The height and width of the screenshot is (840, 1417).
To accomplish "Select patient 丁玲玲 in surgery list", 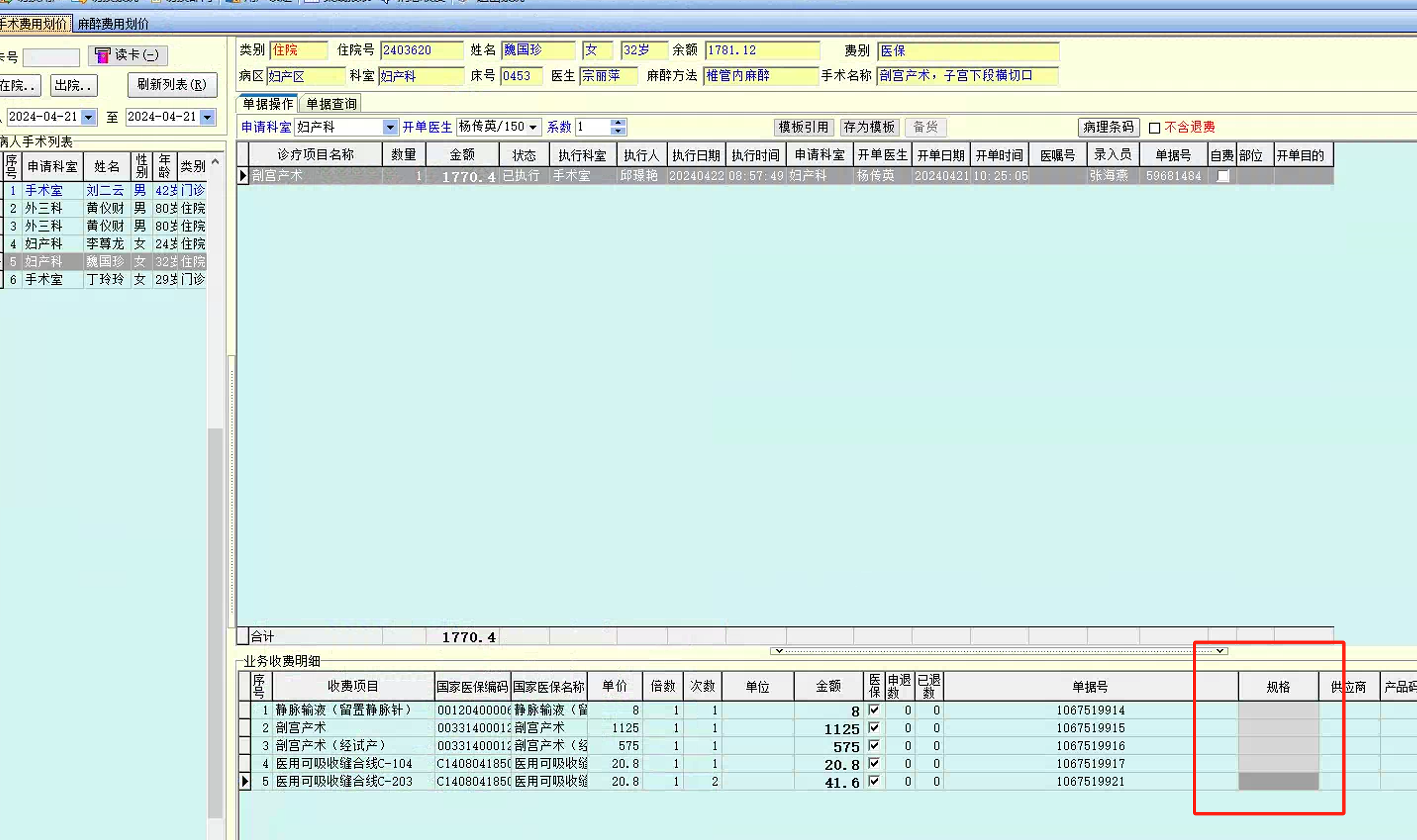I will [x=105, y=279].
